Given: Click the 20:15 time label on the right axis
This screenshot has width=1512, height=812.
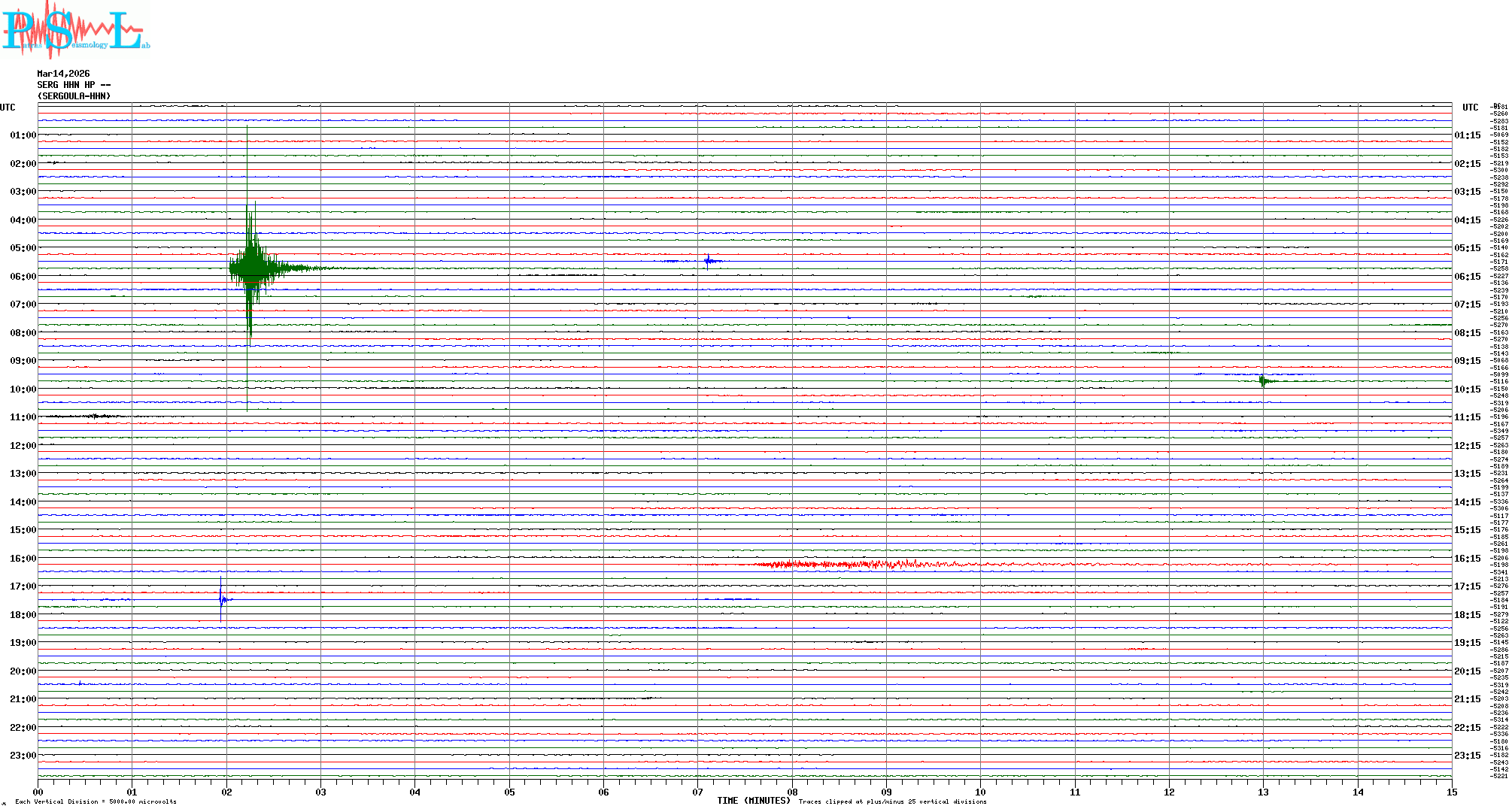Looking at the screenshot, I should (1467, 671).
